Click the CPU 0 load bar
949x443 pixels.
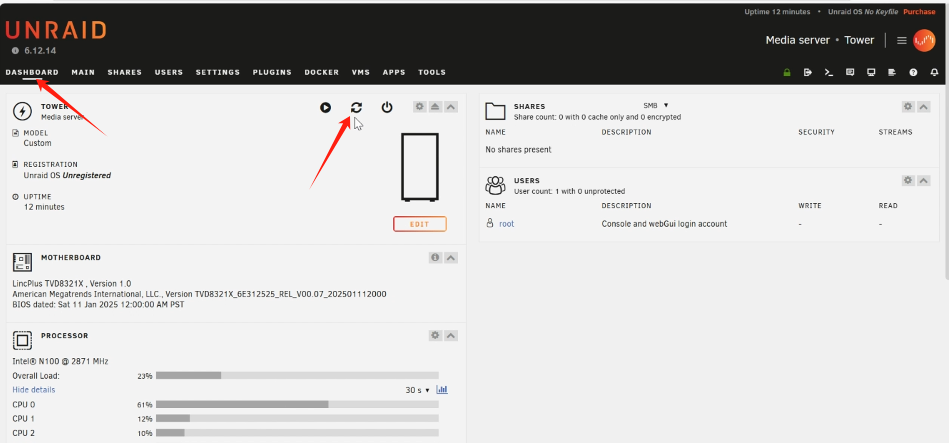[297, 404]
